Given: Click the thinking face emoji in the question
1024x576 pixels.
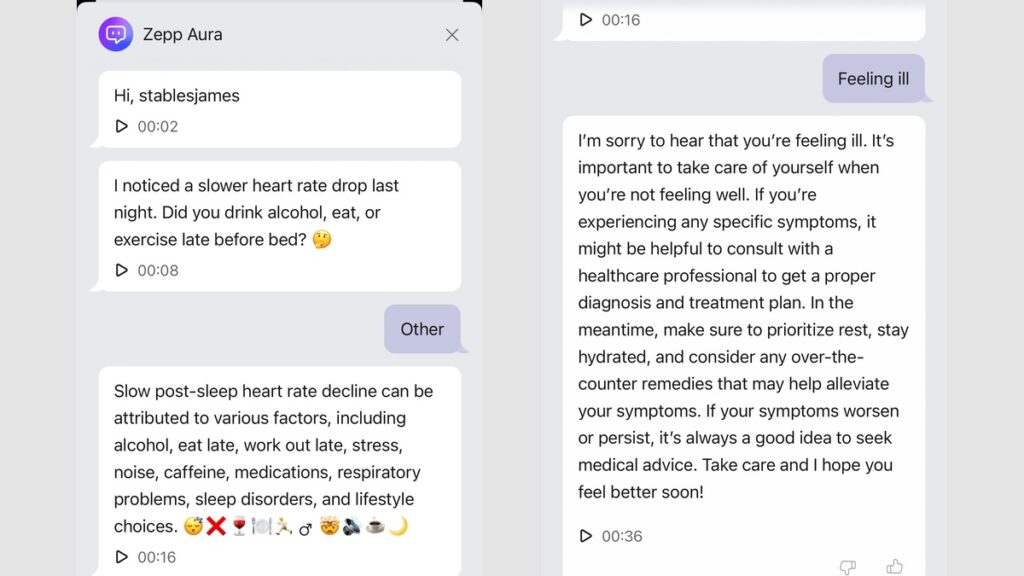Looking at the screenshot, I should (321, 240).
